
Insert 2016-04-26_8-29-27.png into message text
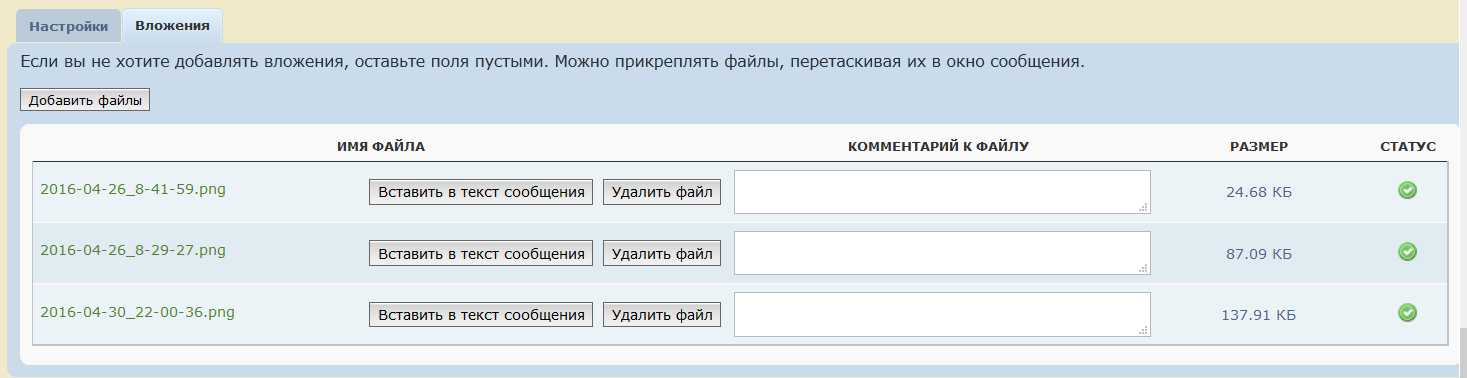481,254
